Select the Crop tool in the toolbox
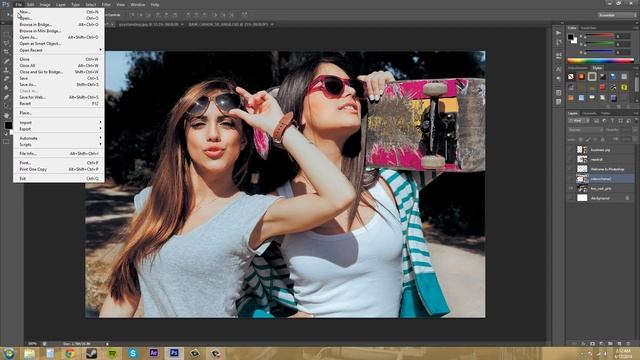 click(x=6, y=52)
